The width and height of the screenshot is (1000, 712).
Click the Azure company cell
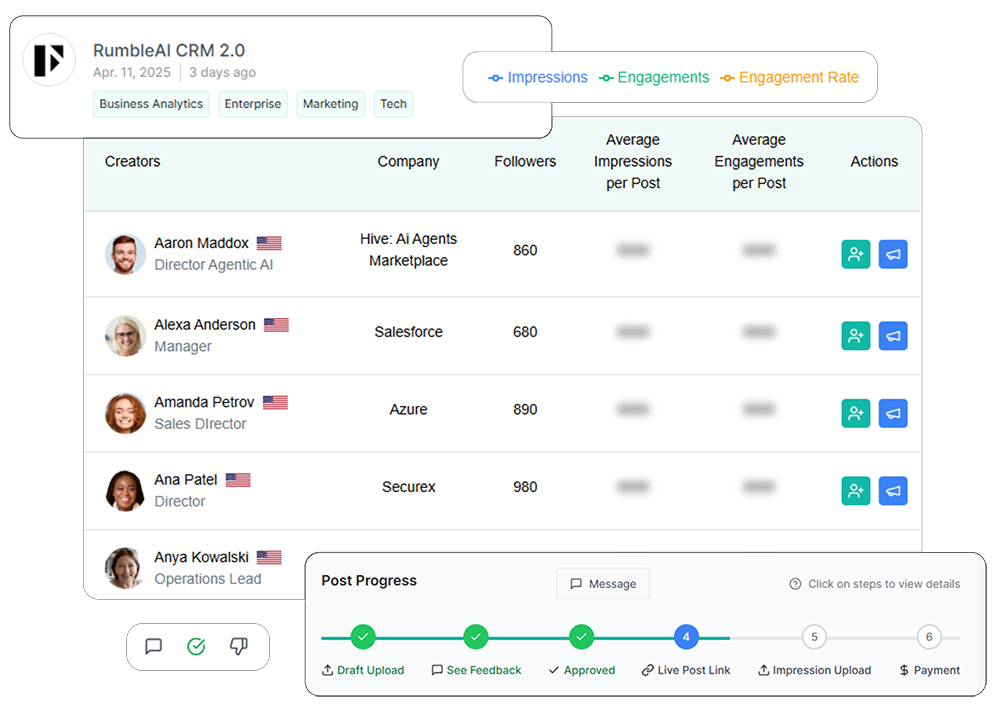408,410
